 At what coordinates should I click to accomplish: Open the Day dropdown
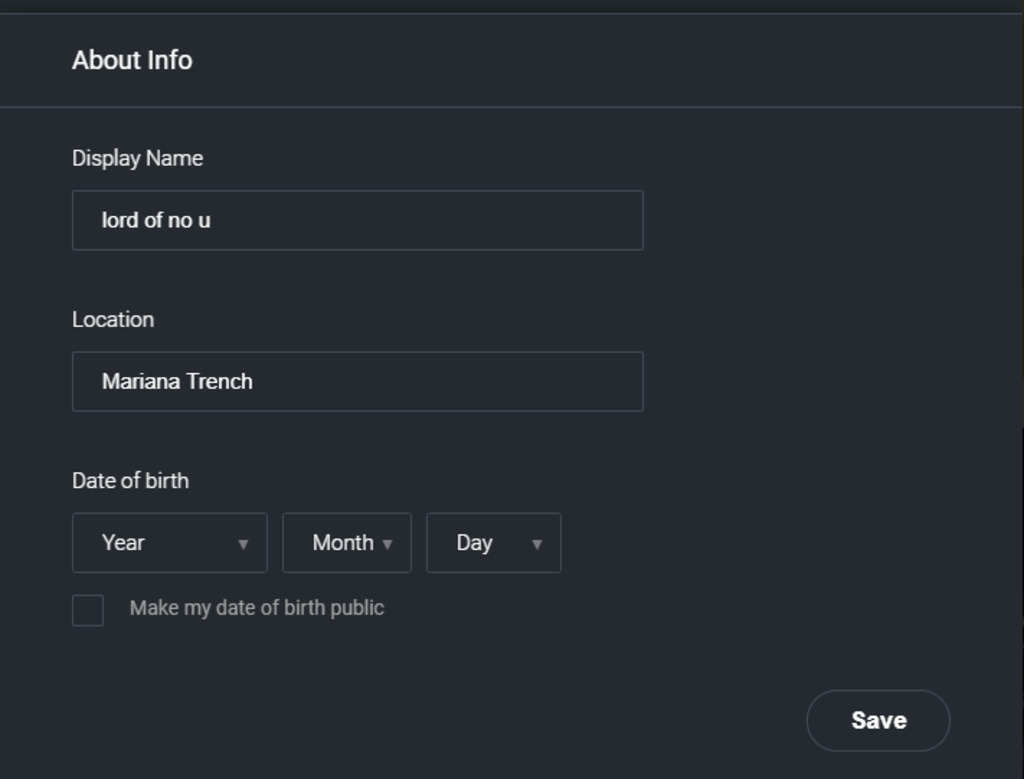(493, 543)
